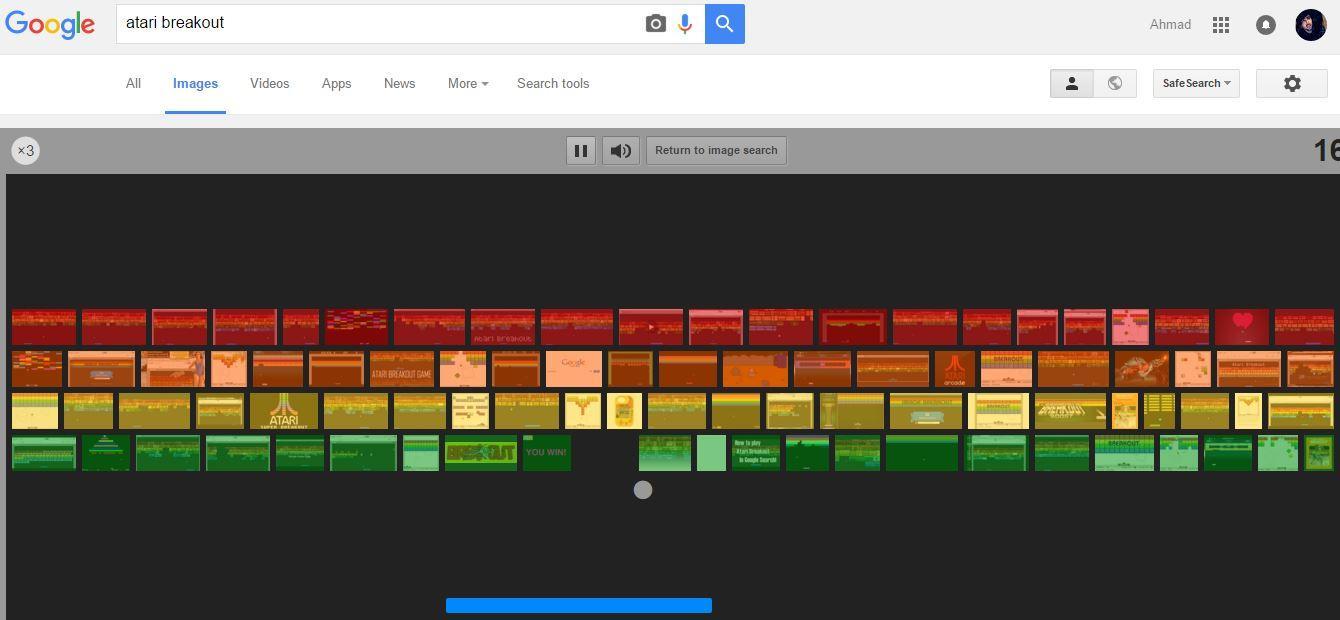Select the Images tab
This screenshot has width=1340, height=620.
[x=195, y=84]
